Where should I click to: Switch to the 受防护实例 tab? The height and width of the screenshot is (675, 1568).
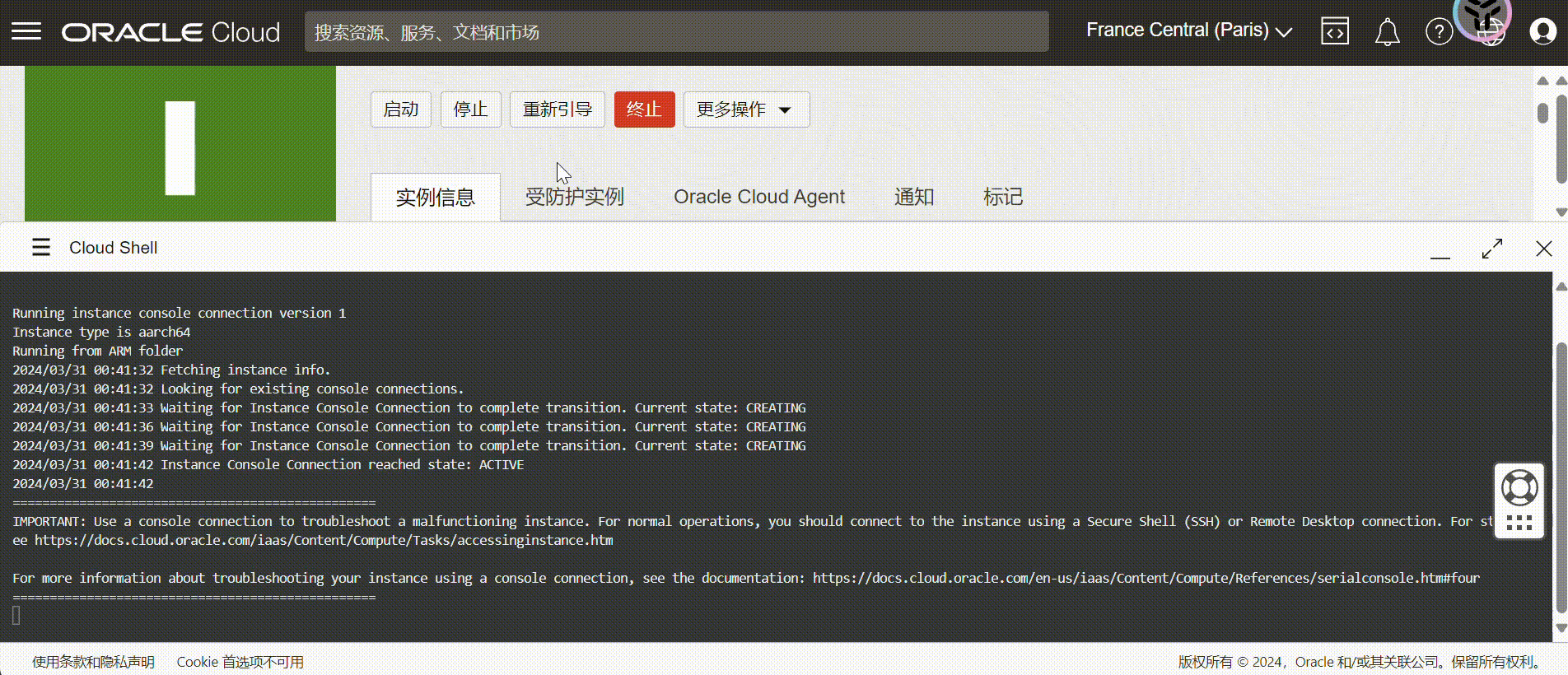click(x=574, y=198)
